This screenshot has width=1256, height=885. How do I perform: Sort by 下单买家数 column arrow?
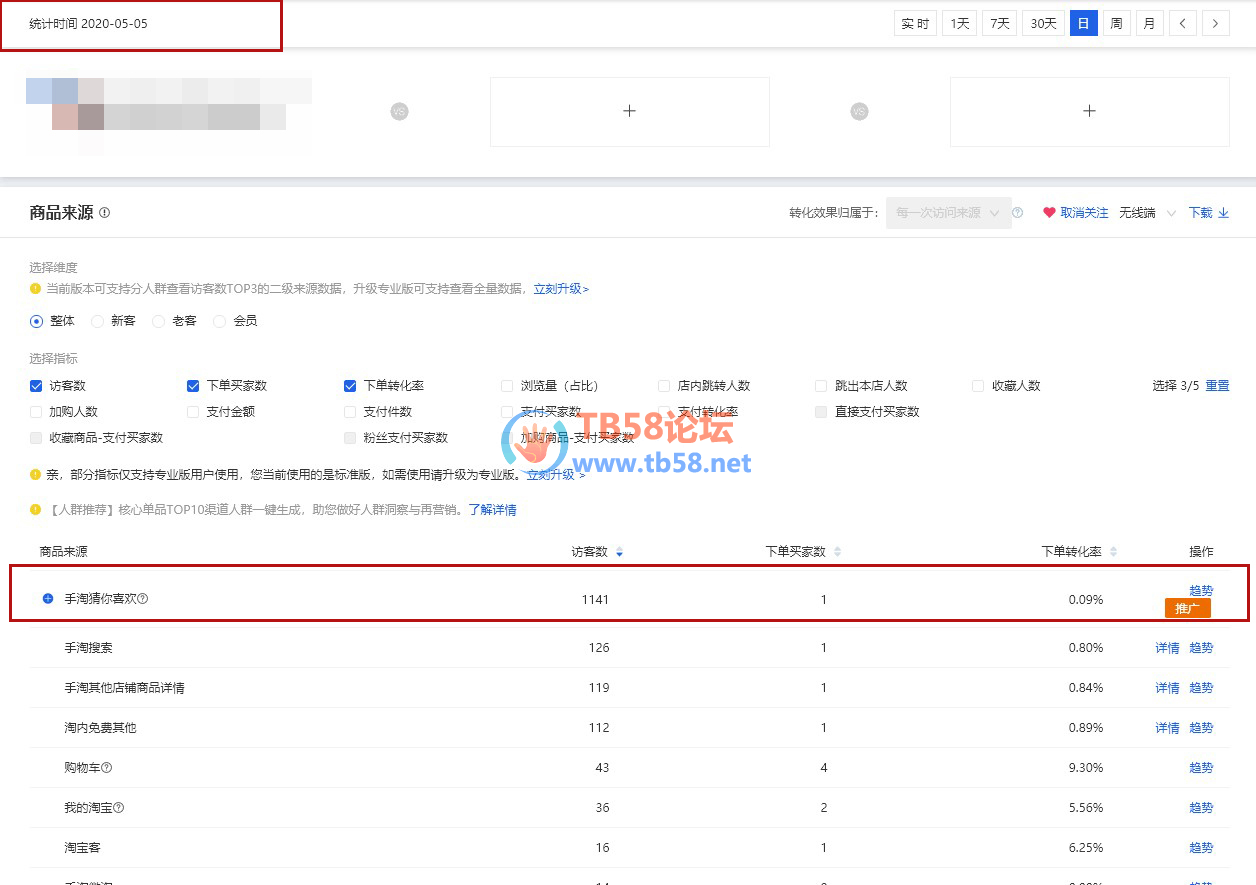pos(838,552)
